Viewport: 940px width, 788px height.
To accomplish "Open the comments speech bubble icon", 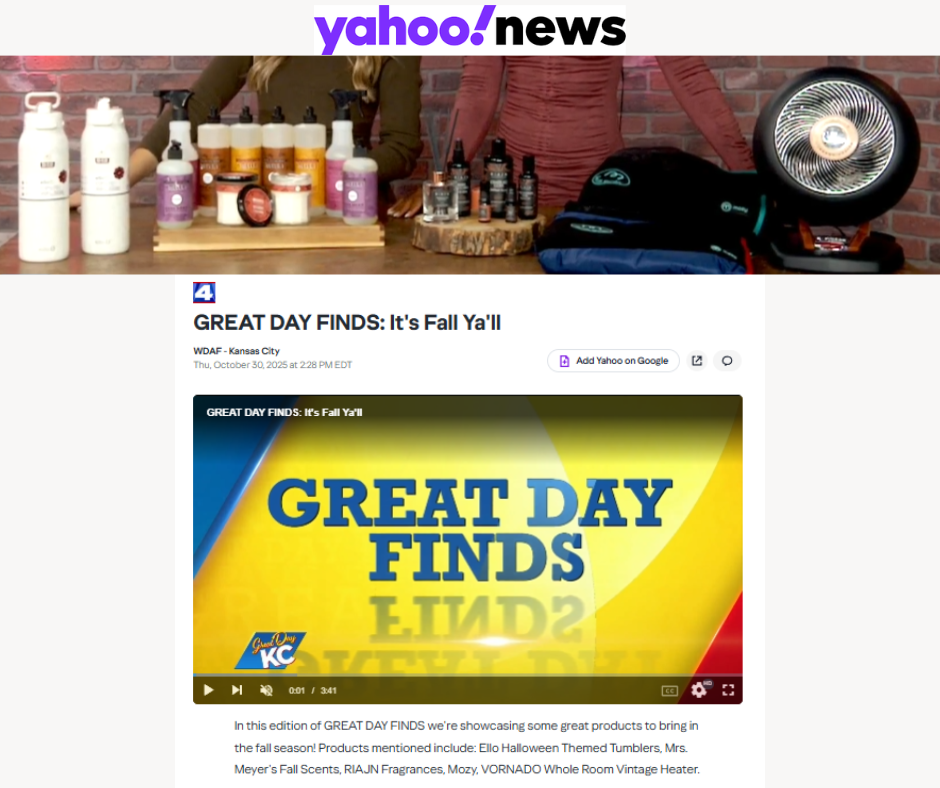I will tap(727, 360).
